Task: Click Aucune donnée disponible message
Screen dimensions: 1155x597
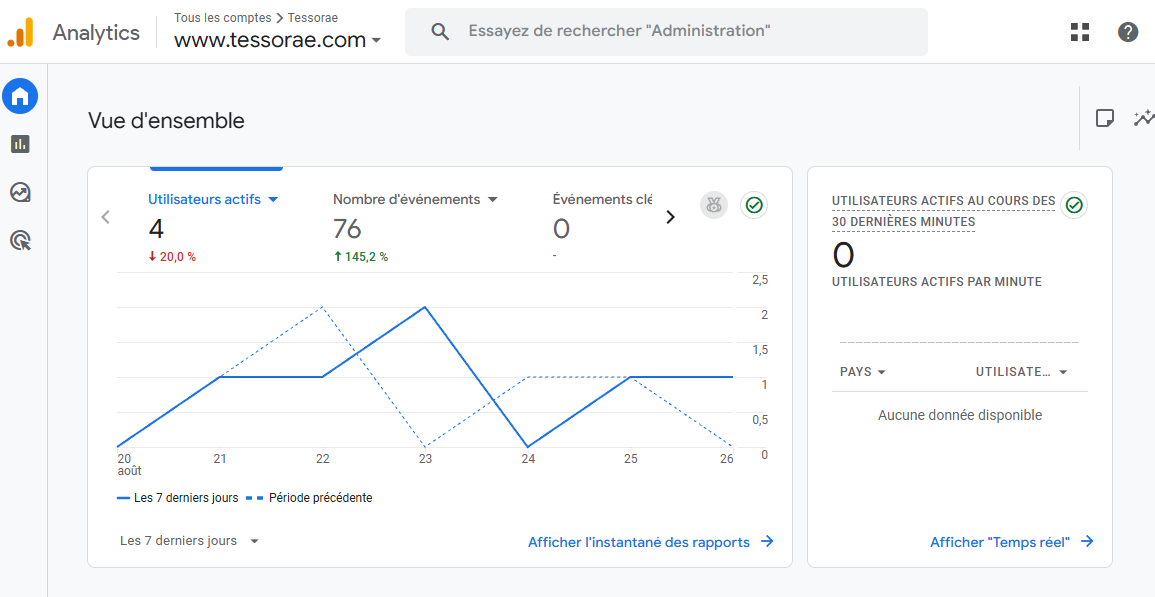Action: (960, 415)
